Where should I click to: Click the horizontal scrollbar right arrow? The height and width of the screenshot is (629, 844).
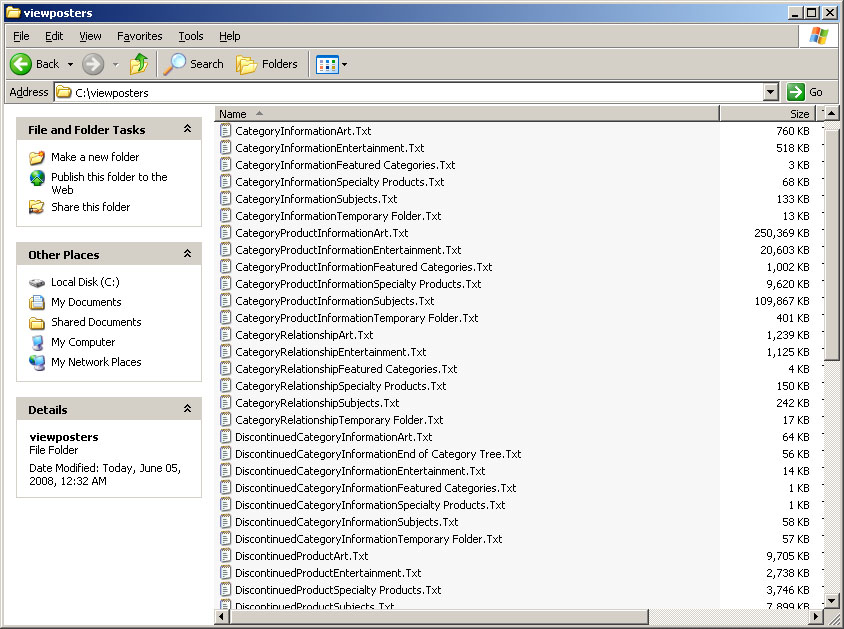pos(816,617)
